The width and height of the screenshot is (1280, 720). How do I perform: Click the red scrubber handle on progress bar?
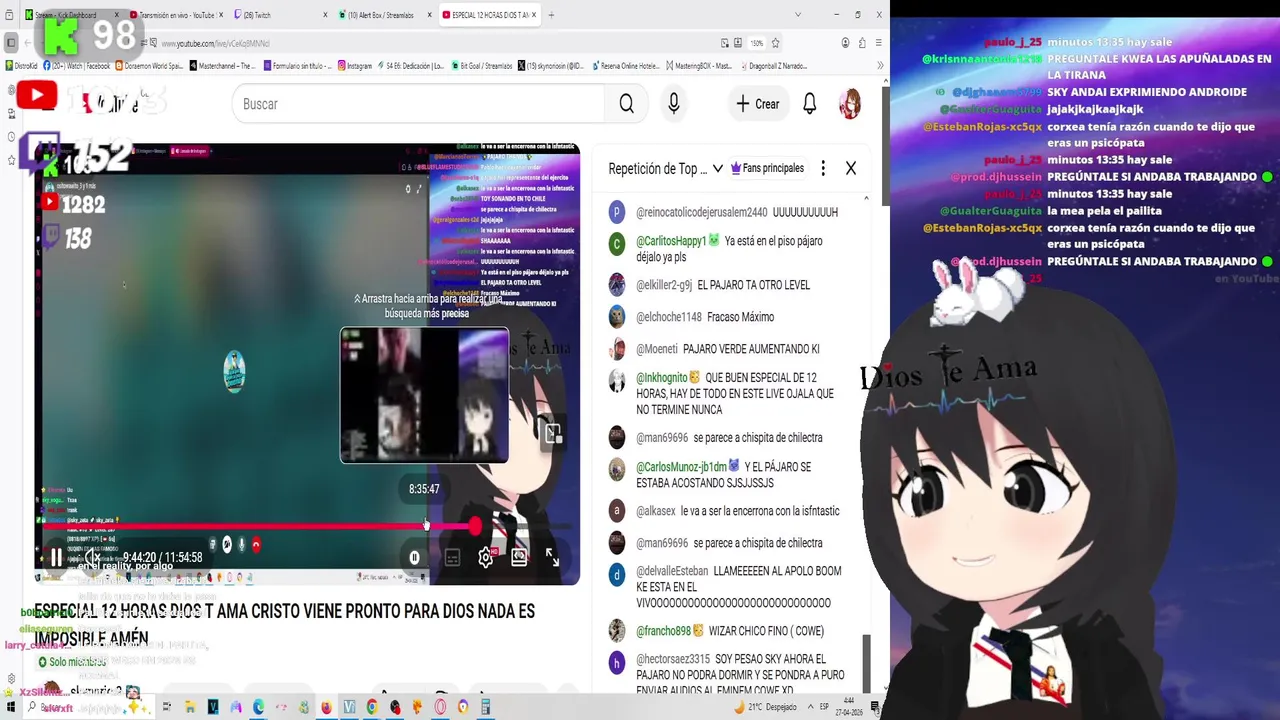(474, 526)
